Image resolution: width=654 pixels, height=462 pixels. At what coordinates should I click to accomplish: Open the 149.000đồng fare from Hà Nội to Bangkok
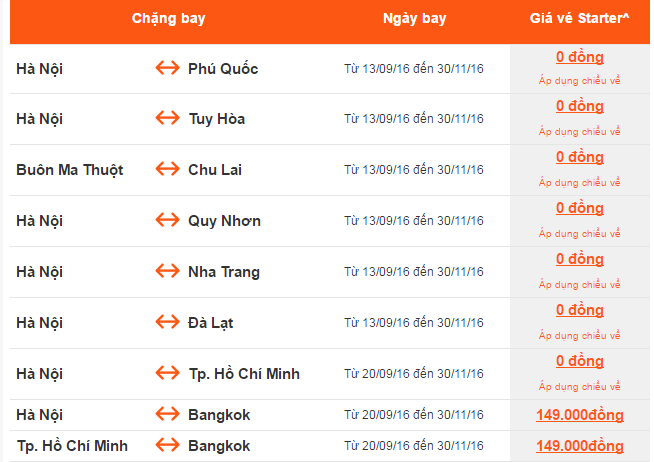click(580, 415)
